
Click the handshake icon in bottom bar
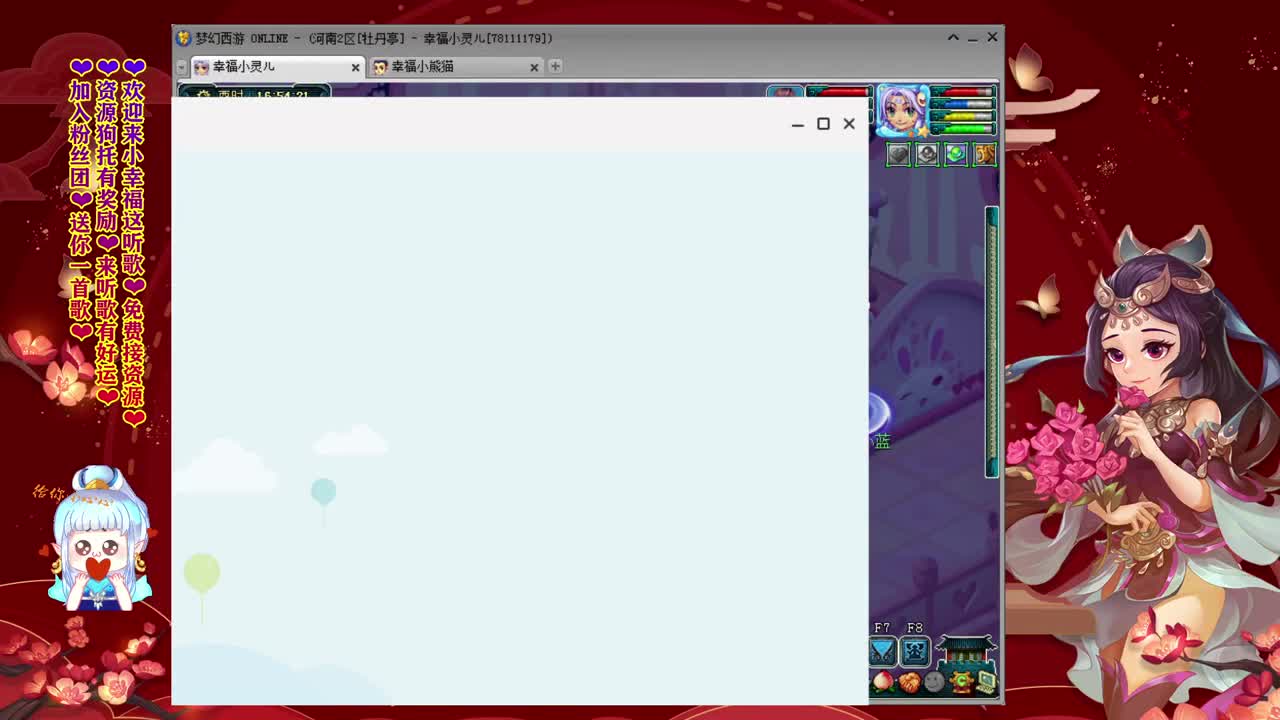(909, 683)
